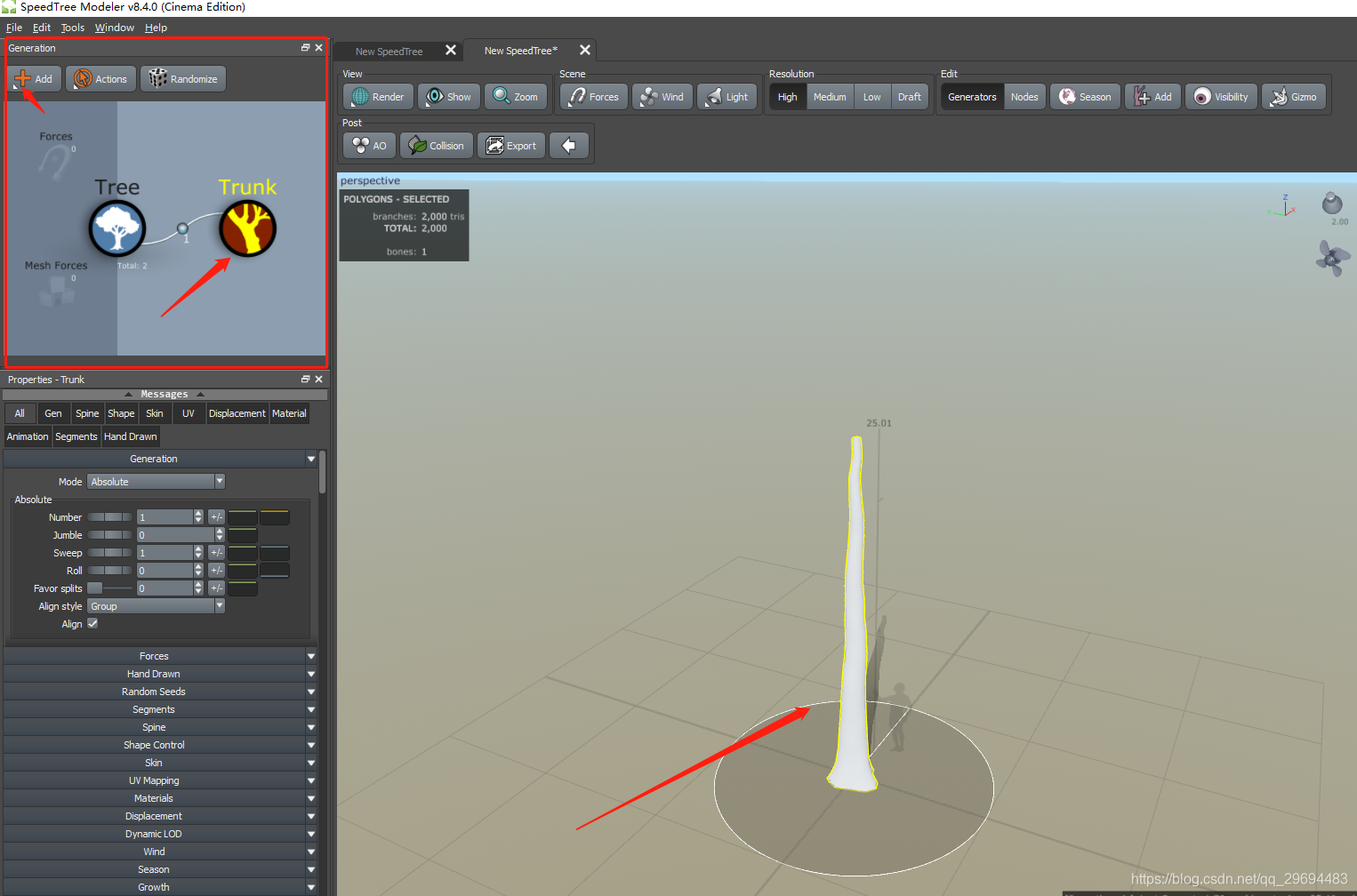The image size is (1357, 896).
Task: Click the +/- variance button for Sweep
Action: coord(216,552)
